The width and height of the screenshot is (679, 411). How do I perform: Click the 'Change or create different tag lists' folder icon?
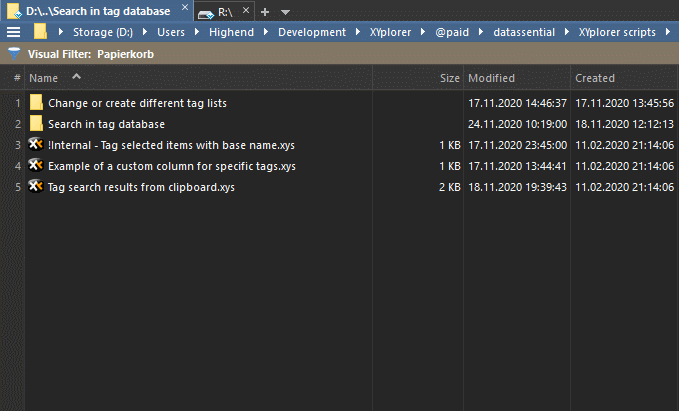pos(36,102)
